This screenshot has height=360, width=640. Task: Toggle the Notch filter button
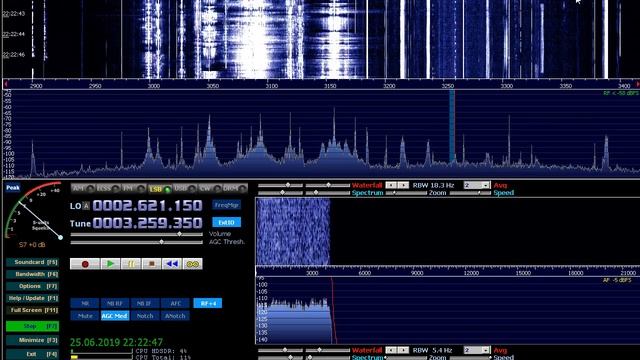[x=145, y=316]
